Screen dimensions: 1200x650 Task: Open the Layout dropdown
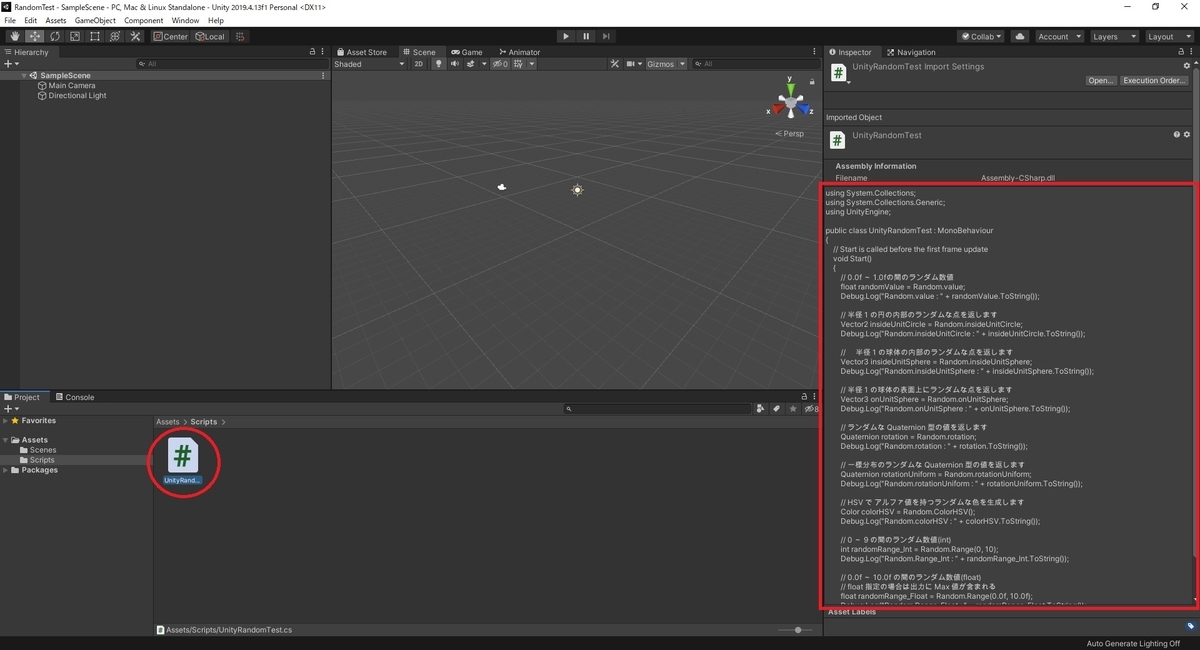click(1168, 36)
